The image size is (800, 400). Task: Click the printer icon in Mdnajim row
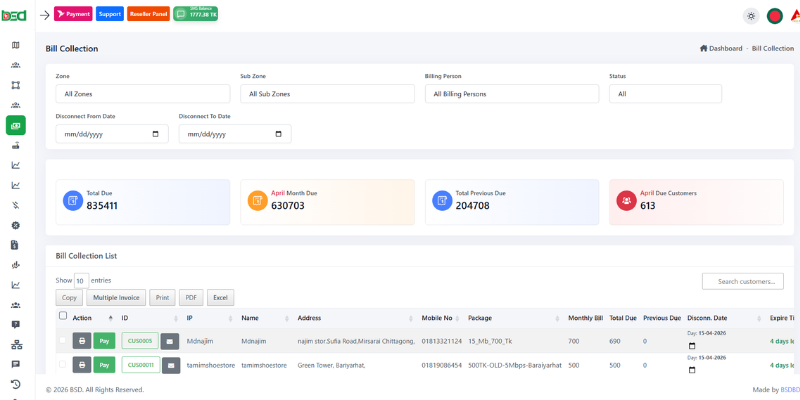coord(82,341)
